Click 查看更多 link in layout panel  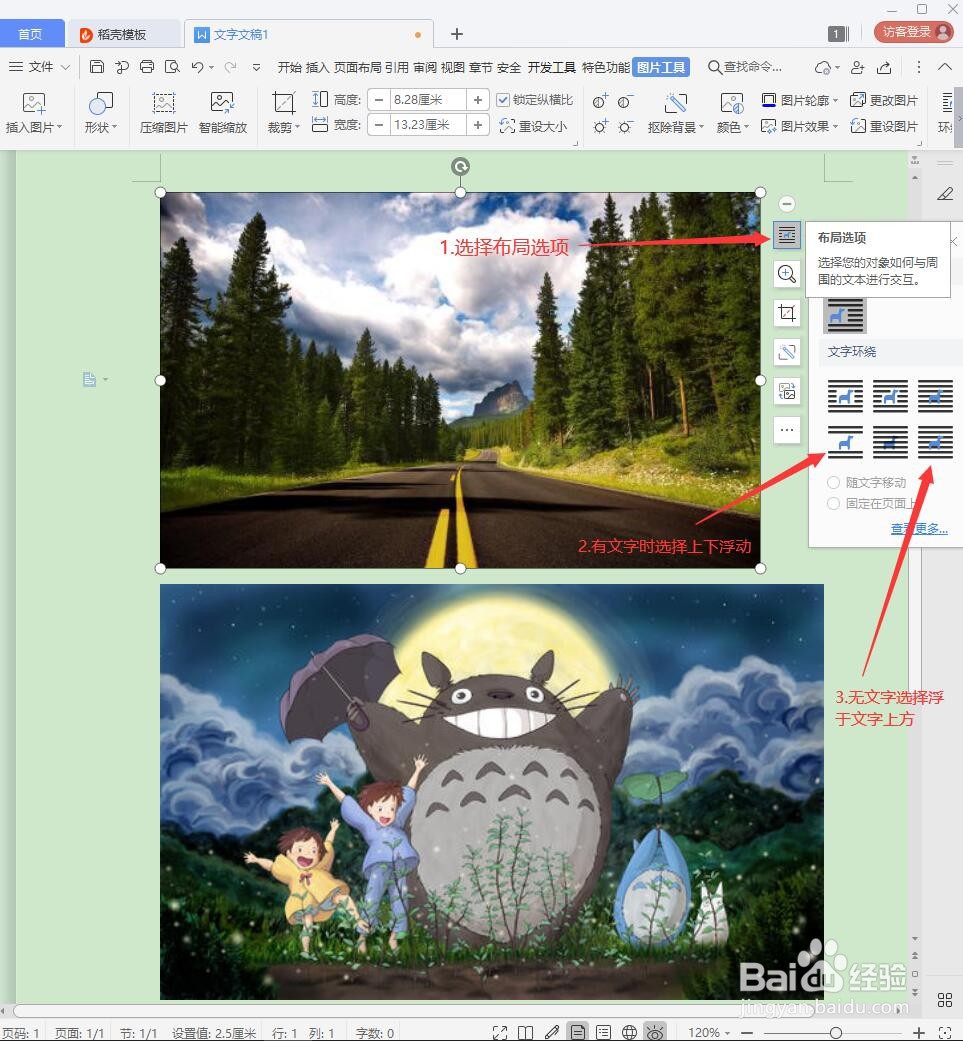[919, 529]
